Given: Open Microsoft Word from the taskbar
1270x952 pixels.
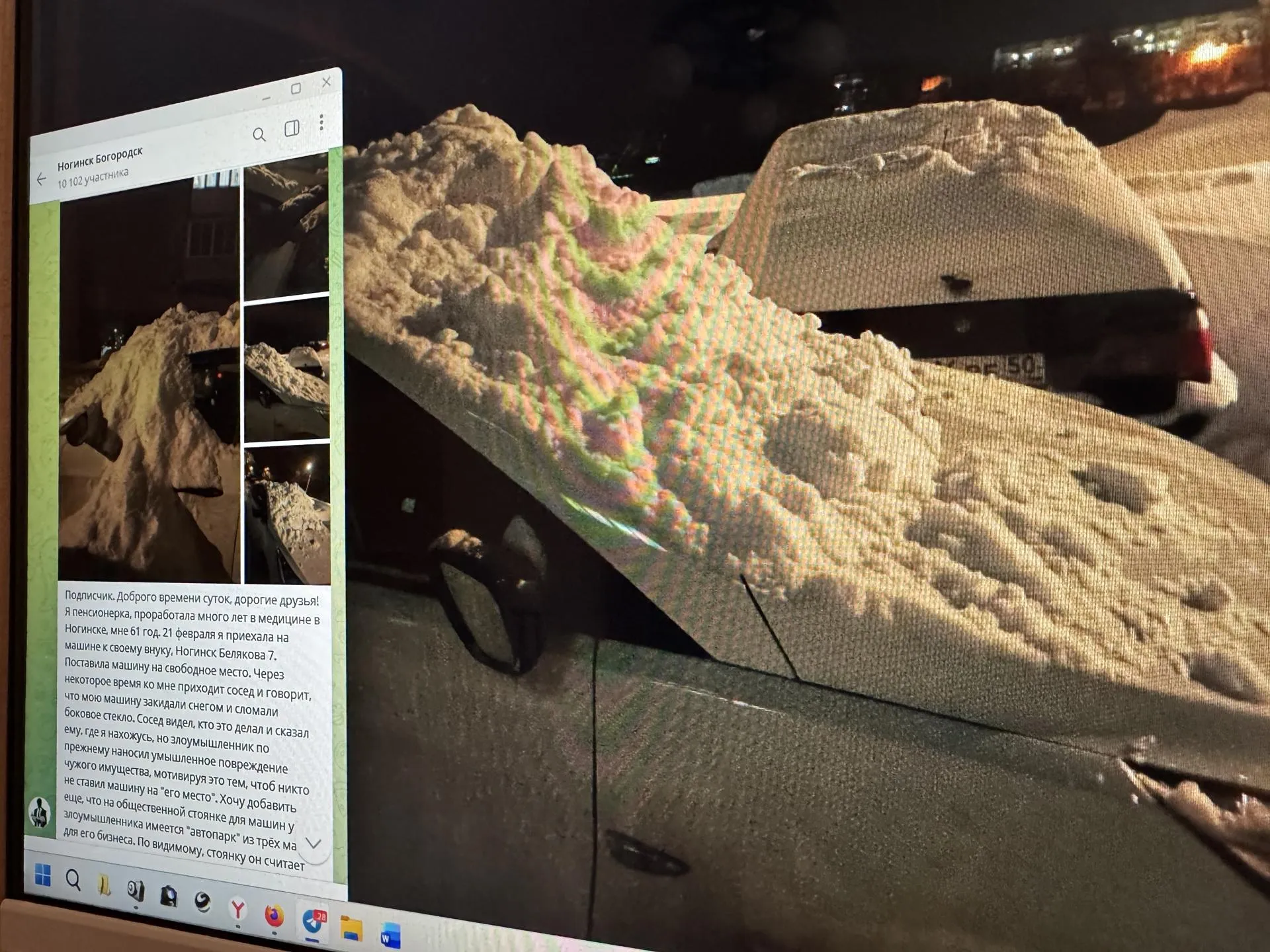Looking at the screenshot, I should click(x=390, y=935).
